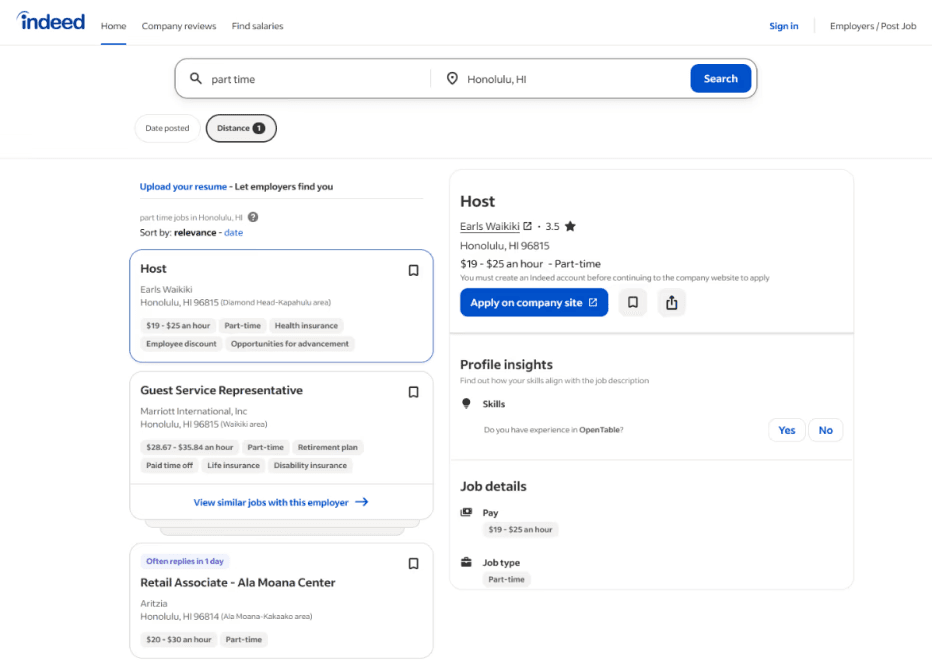Open Find salaries
The width and height of the screenshot is (932, 664).
click(257, 26)
